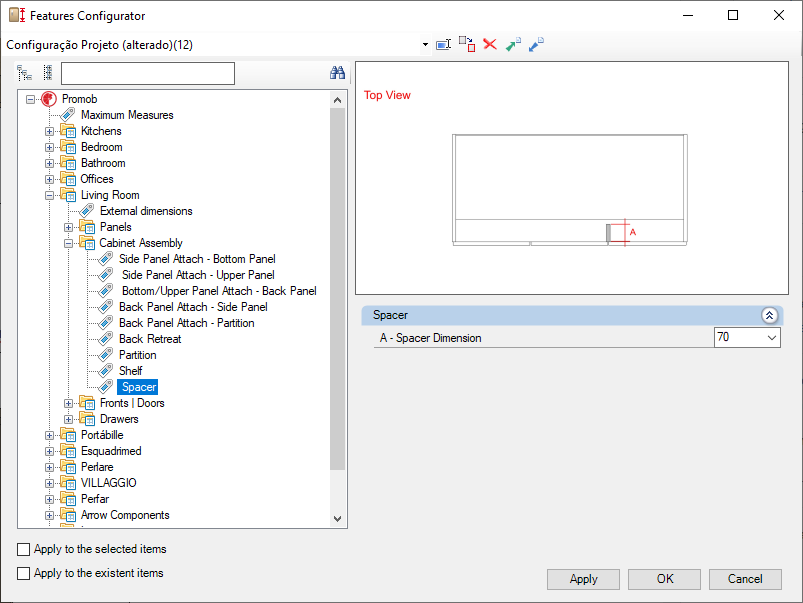Click the green arrow export configuration icon

pos(513,45)
